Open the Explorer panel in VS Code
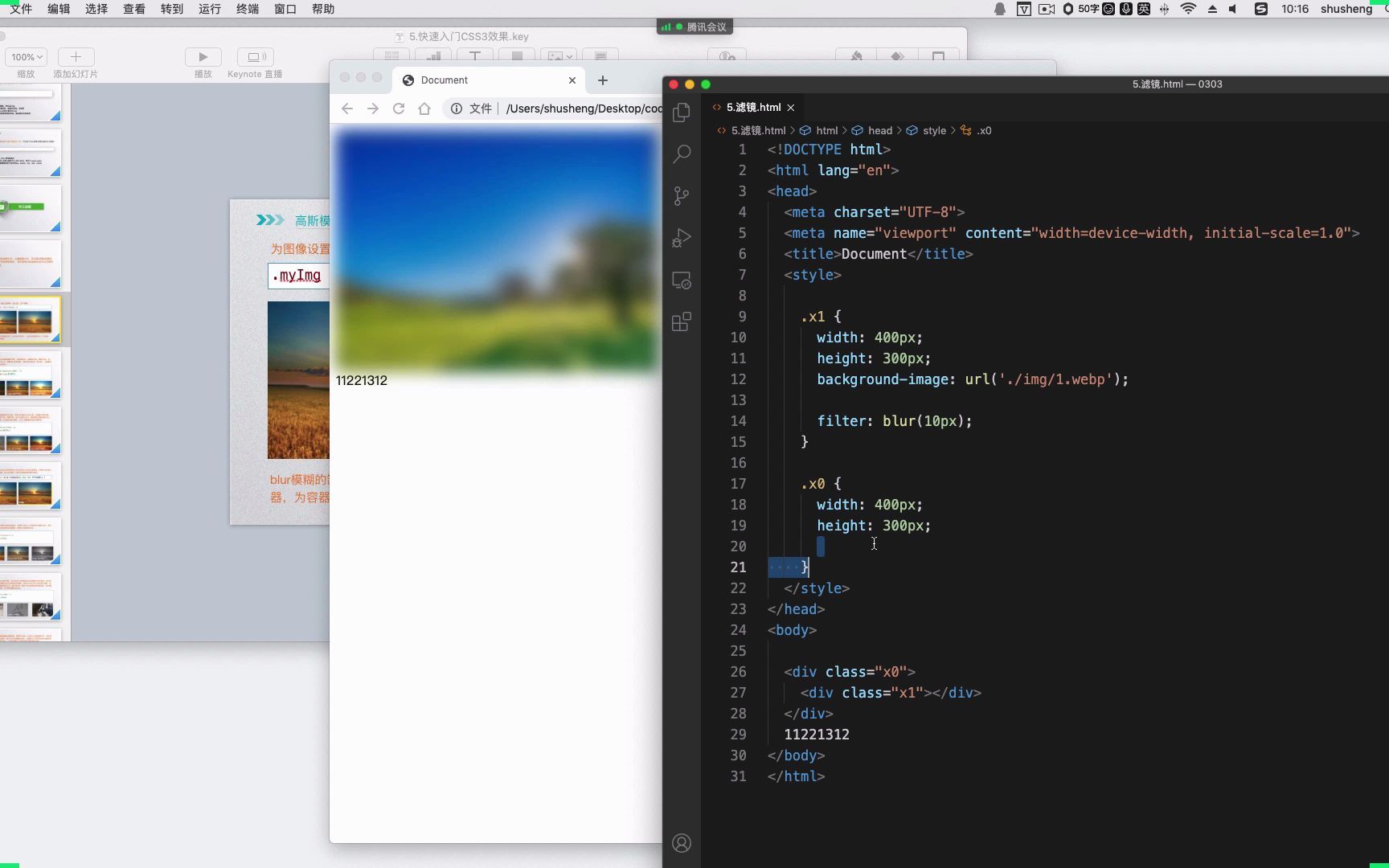This screenshot has width=1389, height=868. point(682,113)
